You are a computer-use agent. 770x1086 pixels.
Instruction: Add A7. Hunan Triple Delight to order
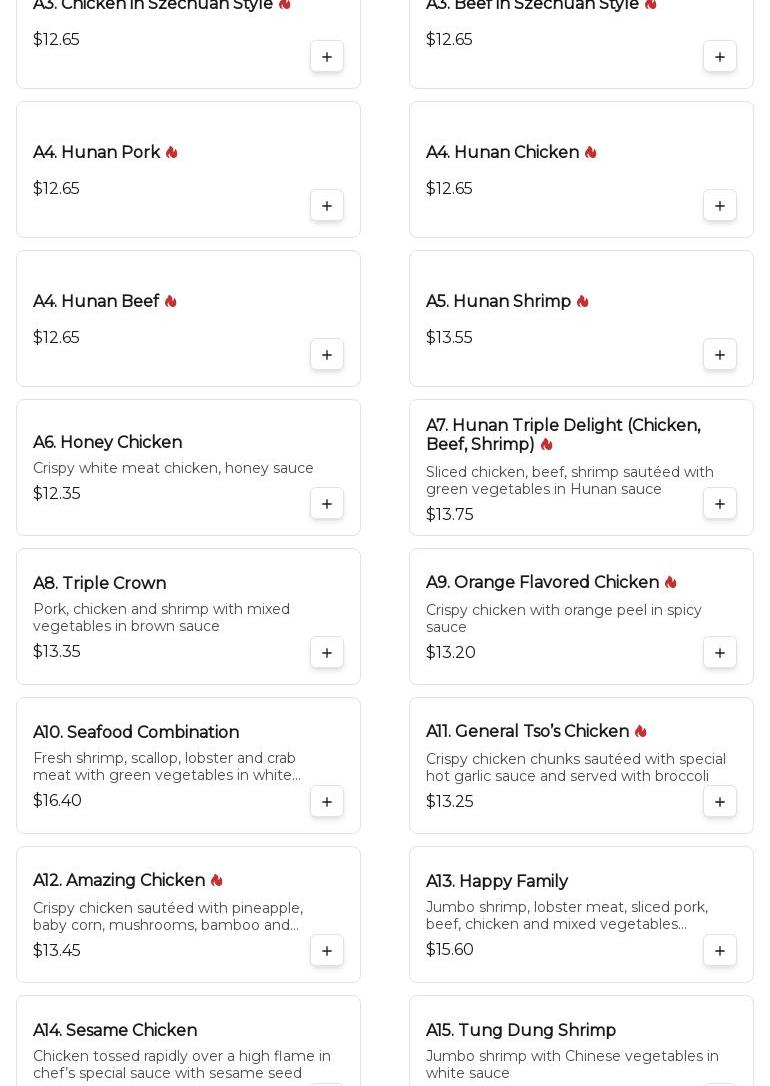720,504
